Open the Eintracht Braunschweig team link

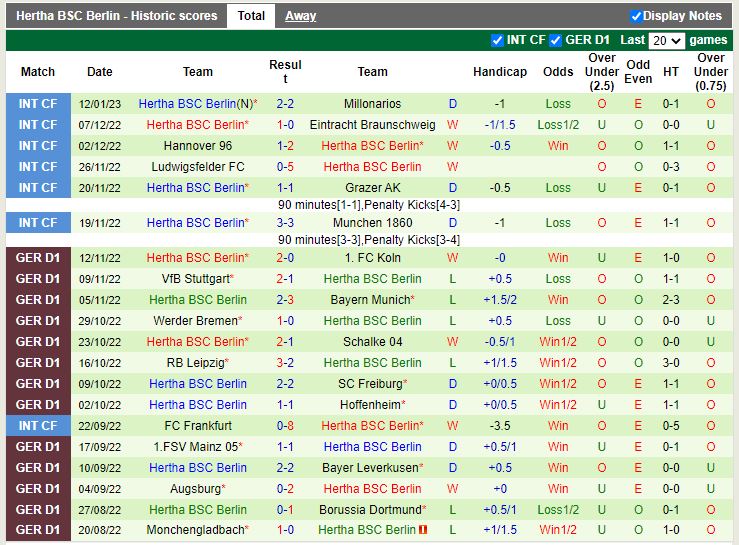(372, 125)
